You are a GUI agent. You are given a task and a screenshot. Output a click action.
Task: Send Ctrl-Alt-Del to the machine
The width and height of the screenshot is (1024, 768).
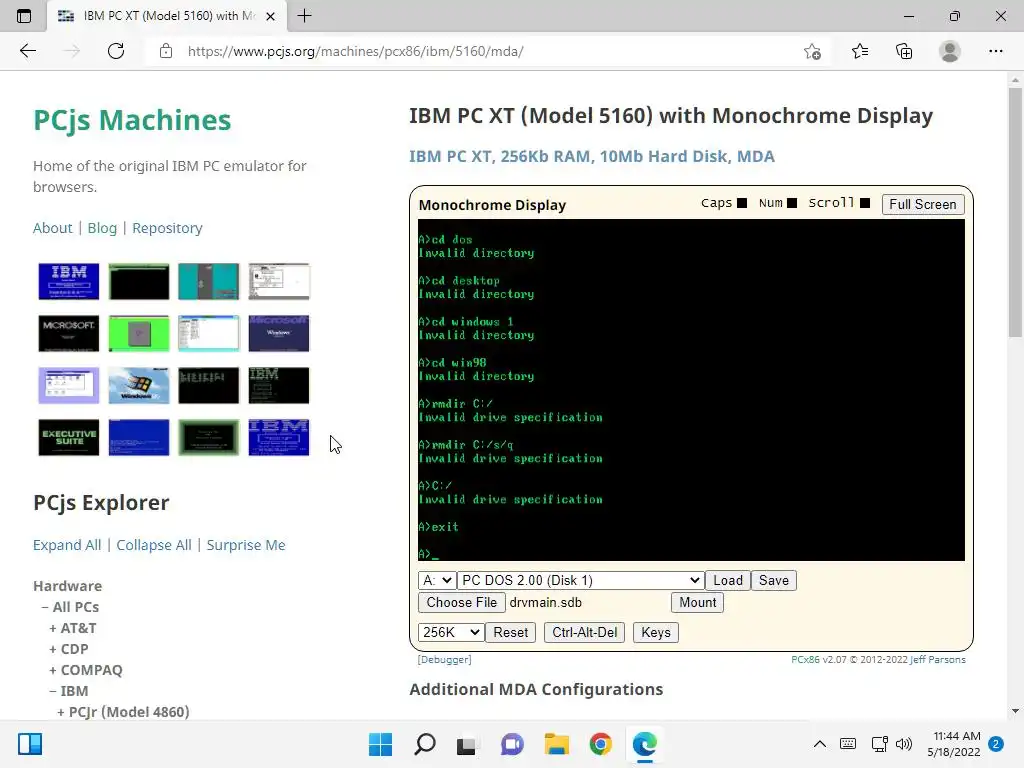click(584, 632)
